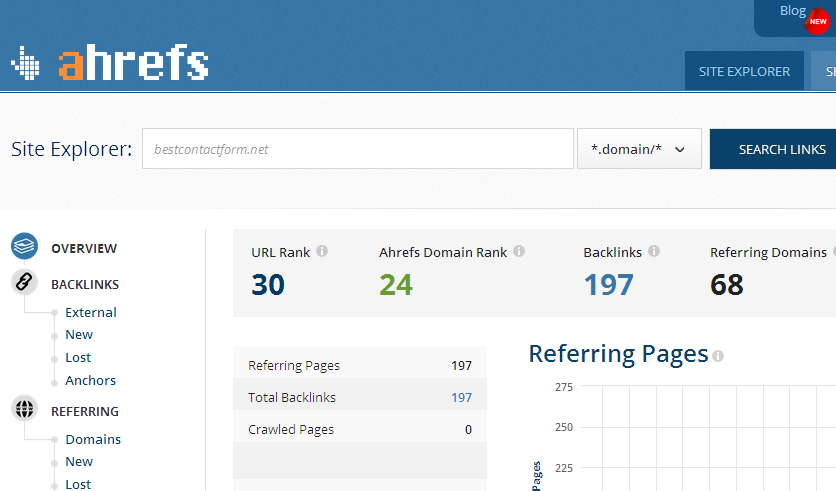Image resolution: width=836 pixels, height=491 pixels.
Task: Click the Backlinks chain-link icon
Action: pos(25,282)
